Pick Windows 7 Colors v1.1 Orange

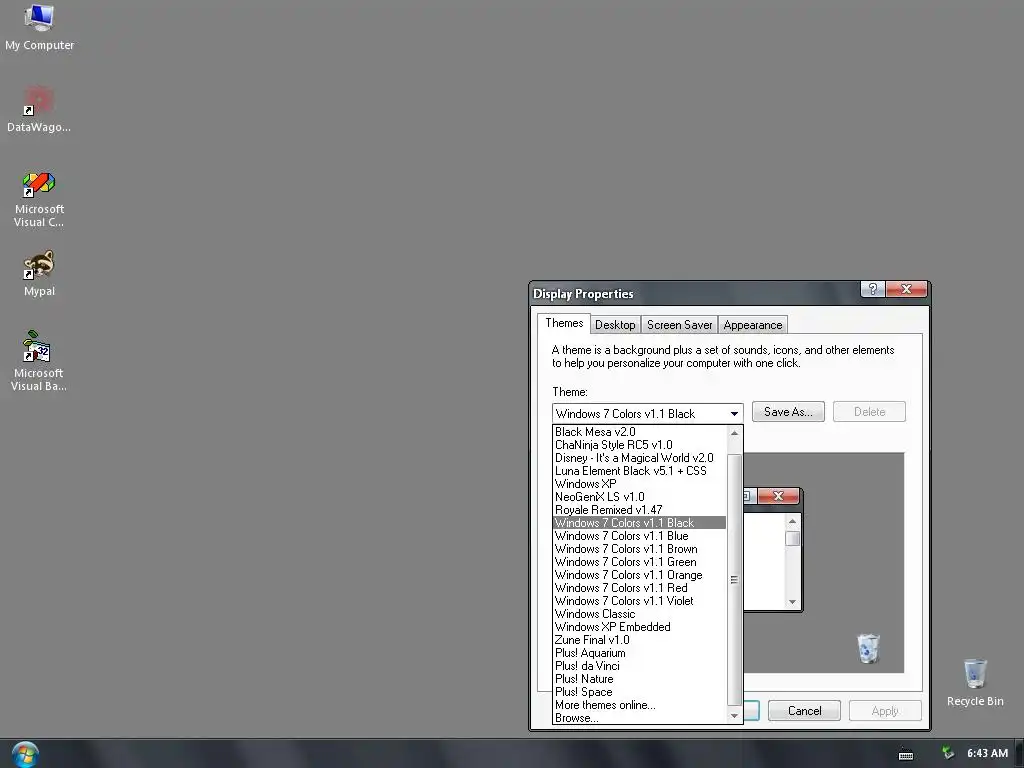click(639, 575)
